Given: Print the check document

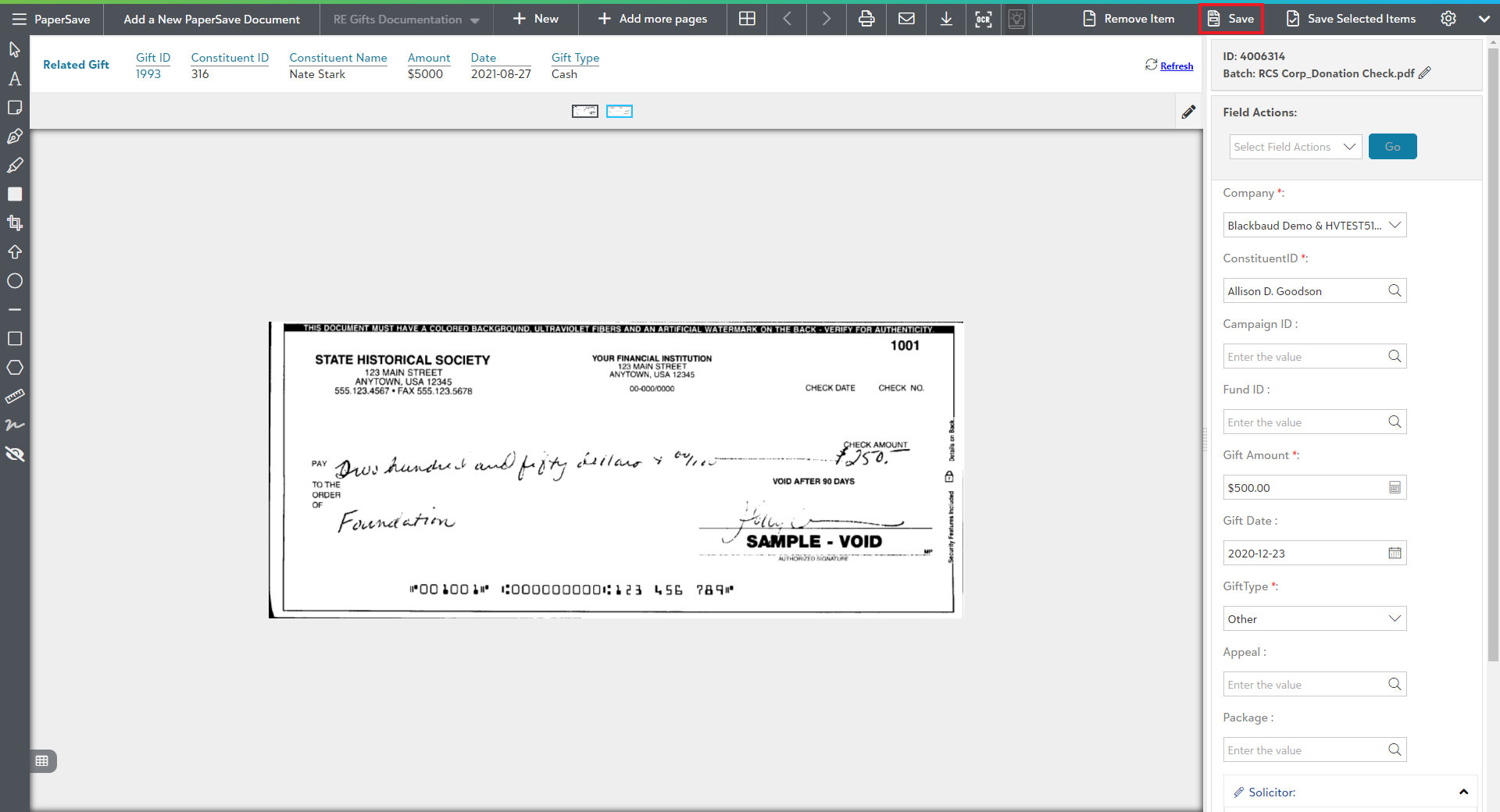Looking at the screenshot, I should click(x=866, y=19).
